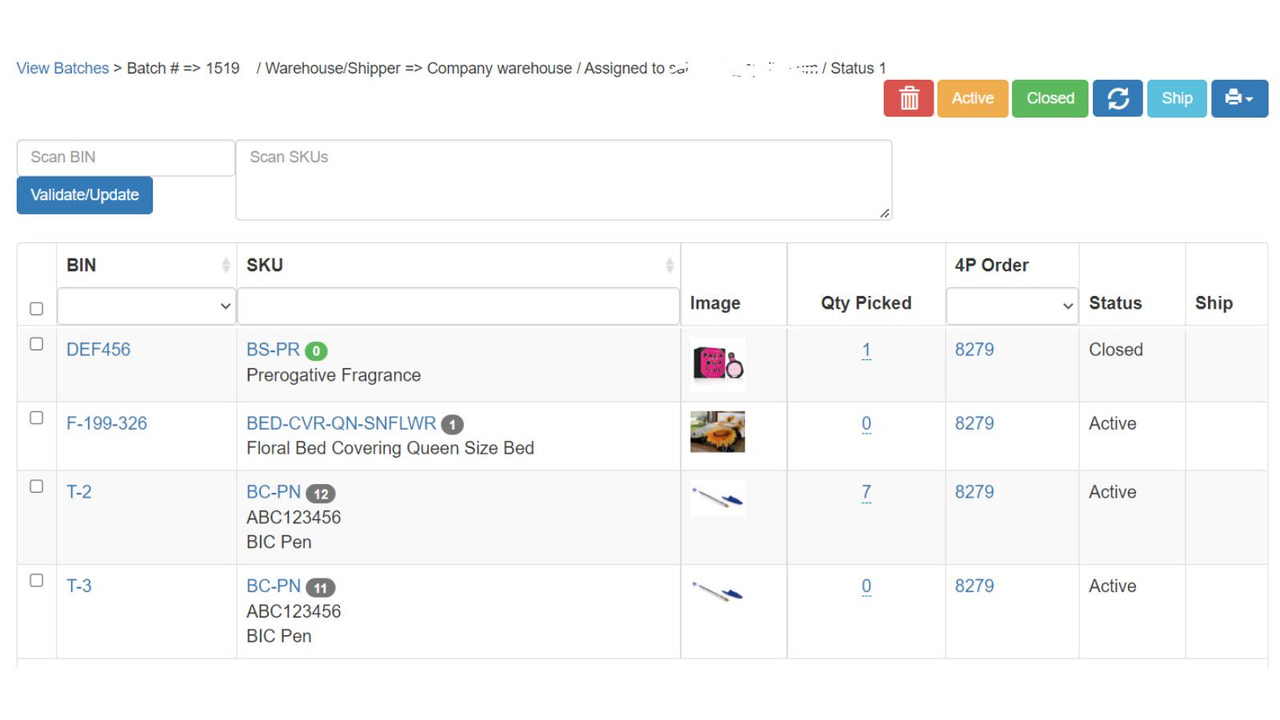This screenshot has width=1280, height=720.
Task: Open SKU BS-PR Prerogative Fragrance
Action: [x=272, y=349]
